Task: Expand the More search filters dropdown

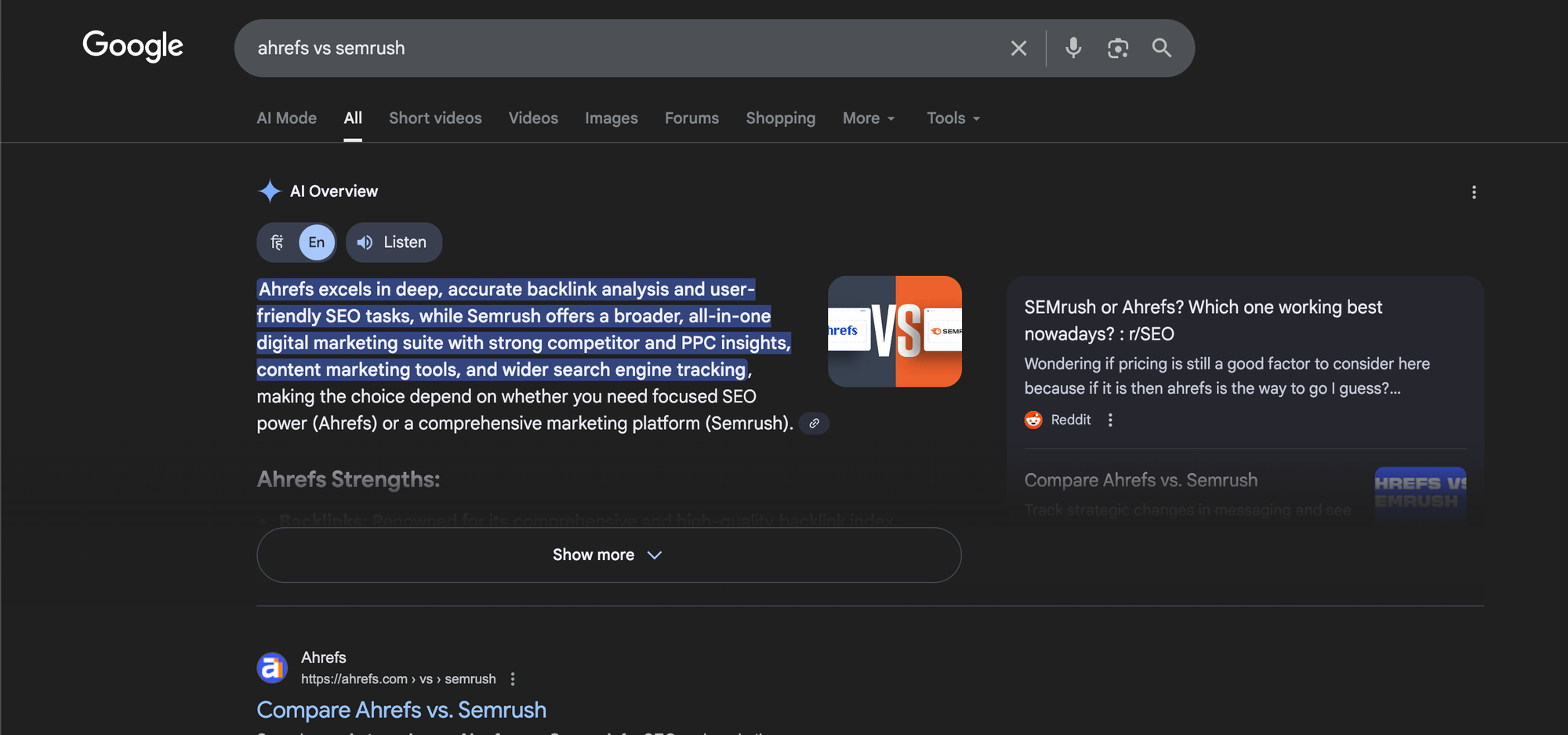Action: click(x=868, y=118)
